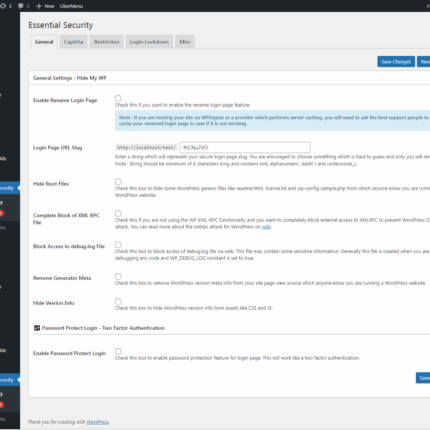
Task: Click 'Thank you for creating with' footer text
Action: tap(56, 422)
